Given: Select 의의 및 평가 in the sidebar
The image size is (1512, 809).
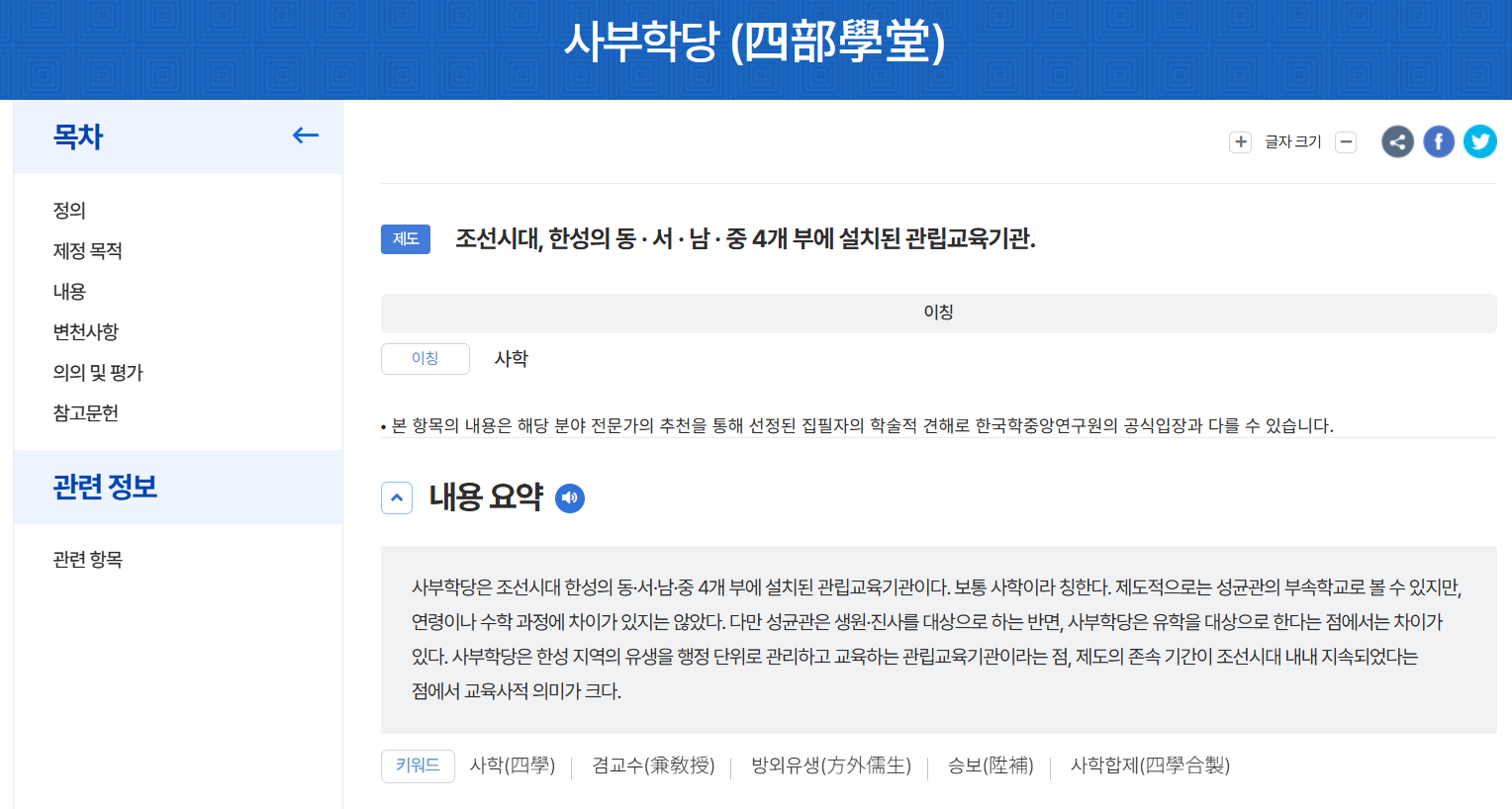Looking at the screenshot, I should 98,372.
